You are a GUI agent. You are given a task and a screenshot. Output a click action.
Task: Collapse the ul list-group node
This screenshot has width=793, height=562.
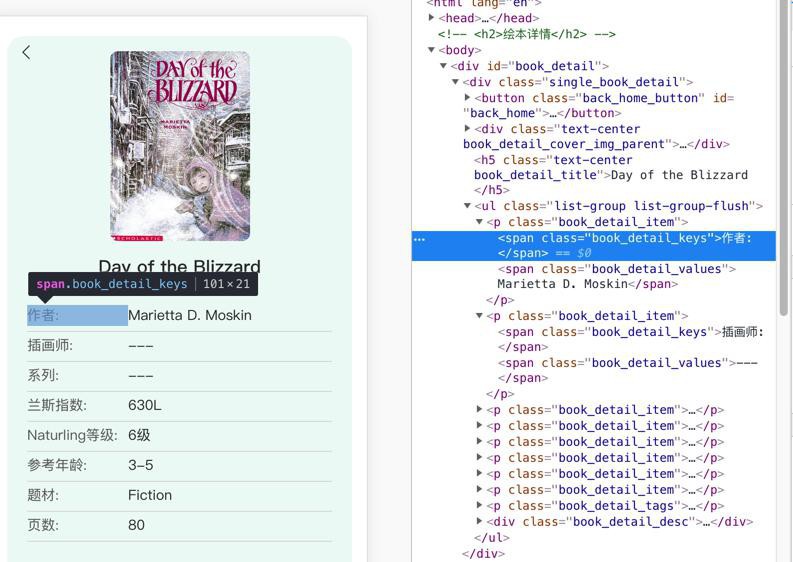coord(467,205)
